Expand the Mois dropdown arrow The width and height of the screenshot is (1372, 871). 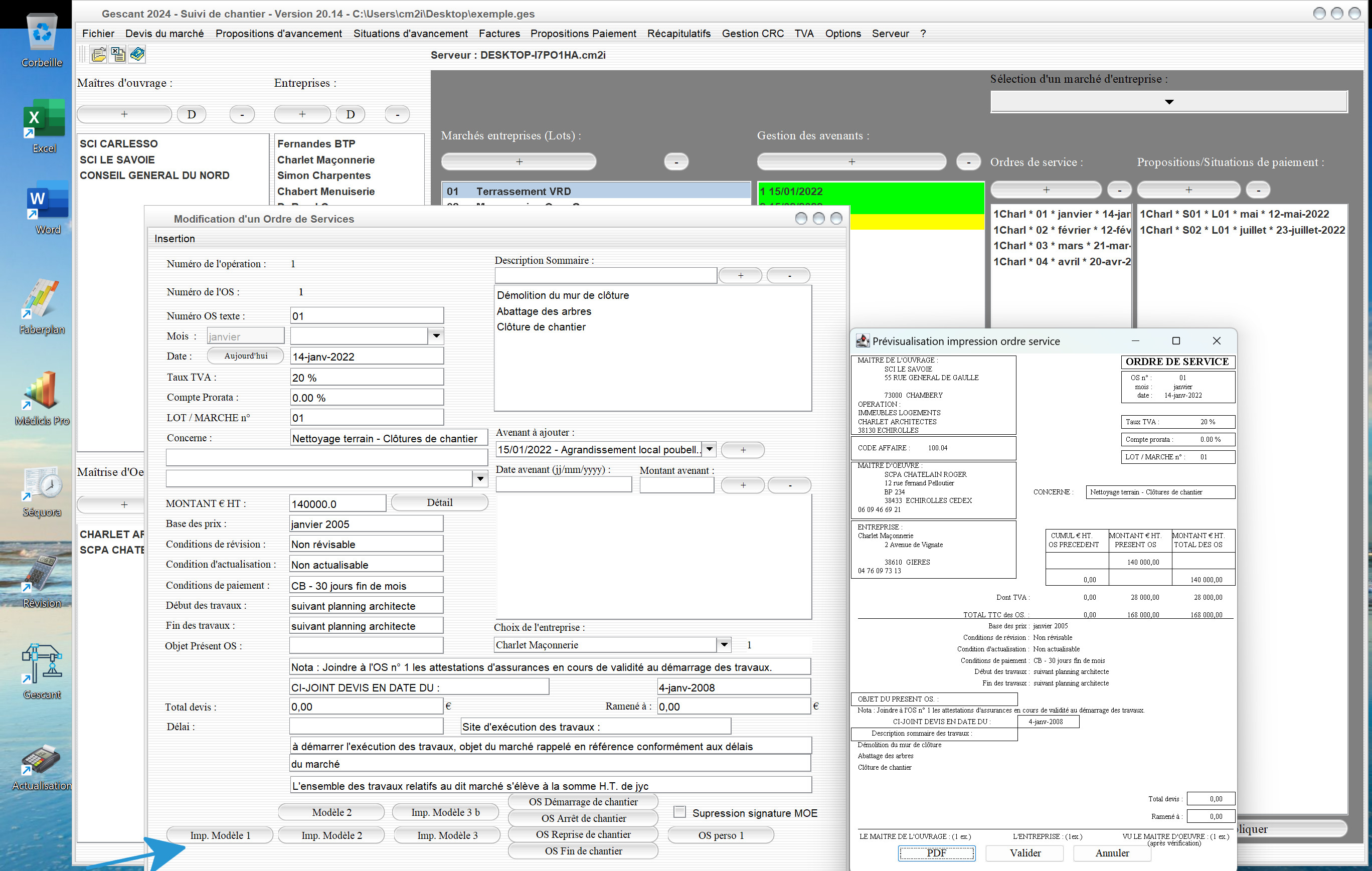[x=436, y=335]
